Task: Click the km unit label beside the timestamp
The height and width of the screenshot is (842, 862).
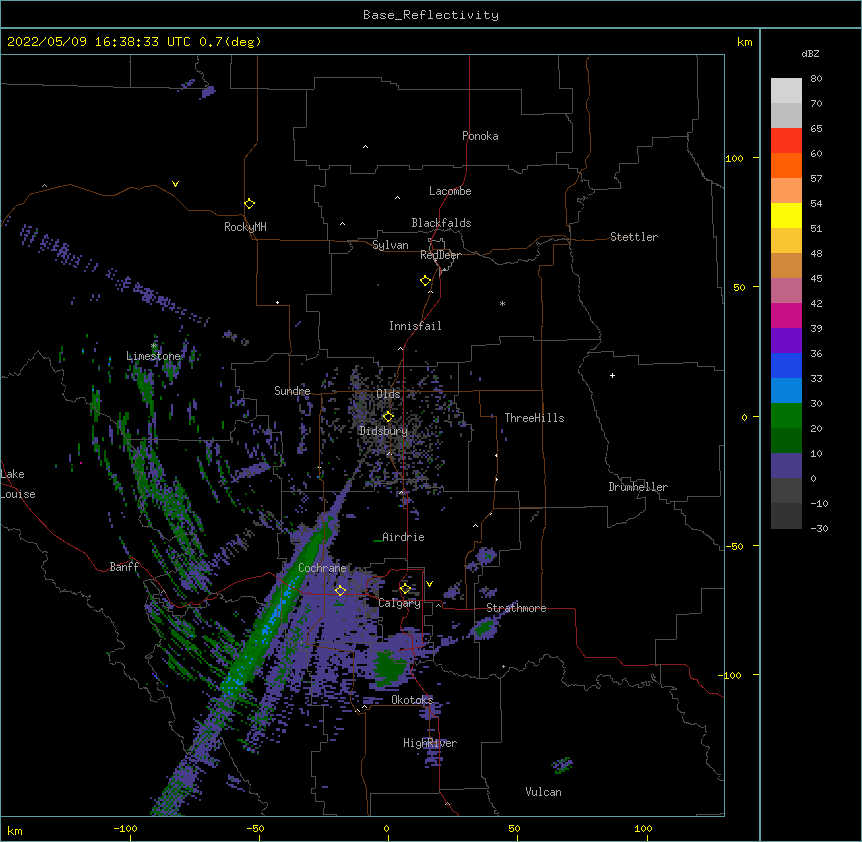Action: [x=744, y=42]
